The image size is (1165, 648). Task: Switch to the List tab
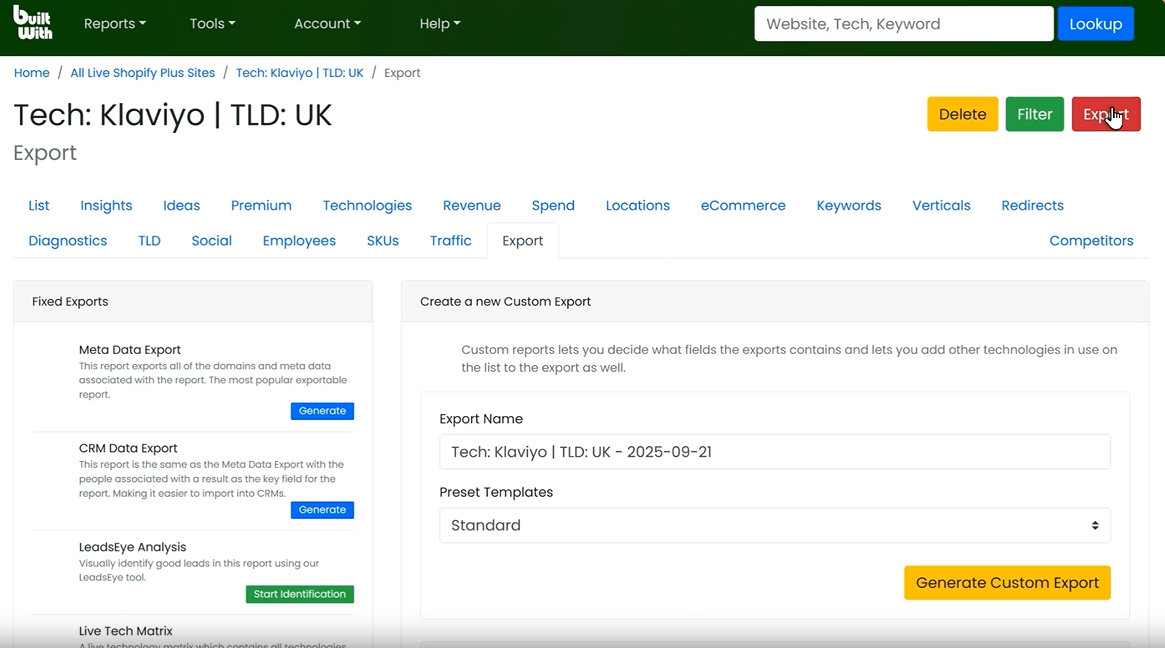coord(39,206)
